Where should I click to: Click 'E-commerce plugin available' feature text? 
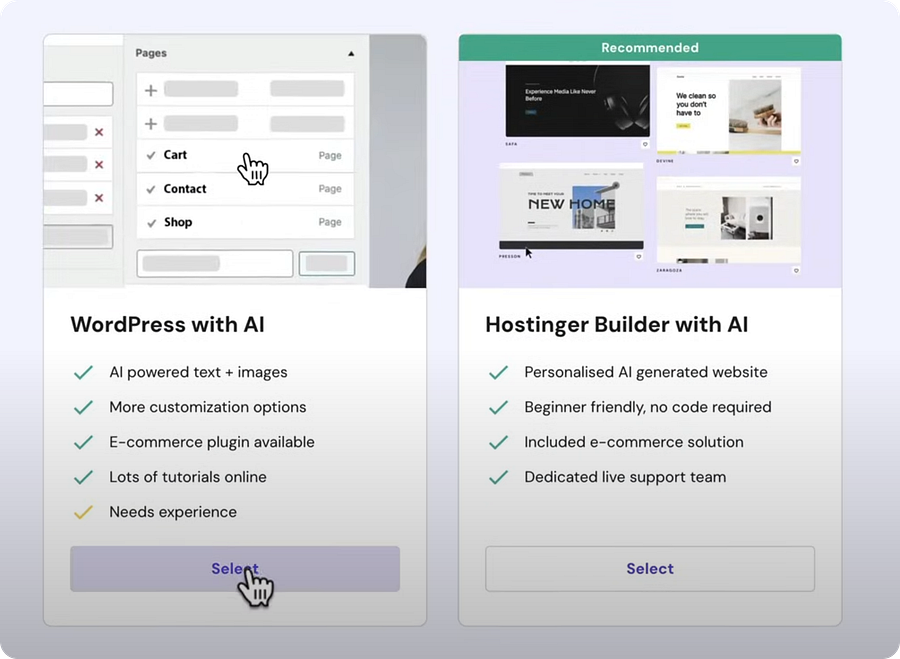[x=212, y=442]
